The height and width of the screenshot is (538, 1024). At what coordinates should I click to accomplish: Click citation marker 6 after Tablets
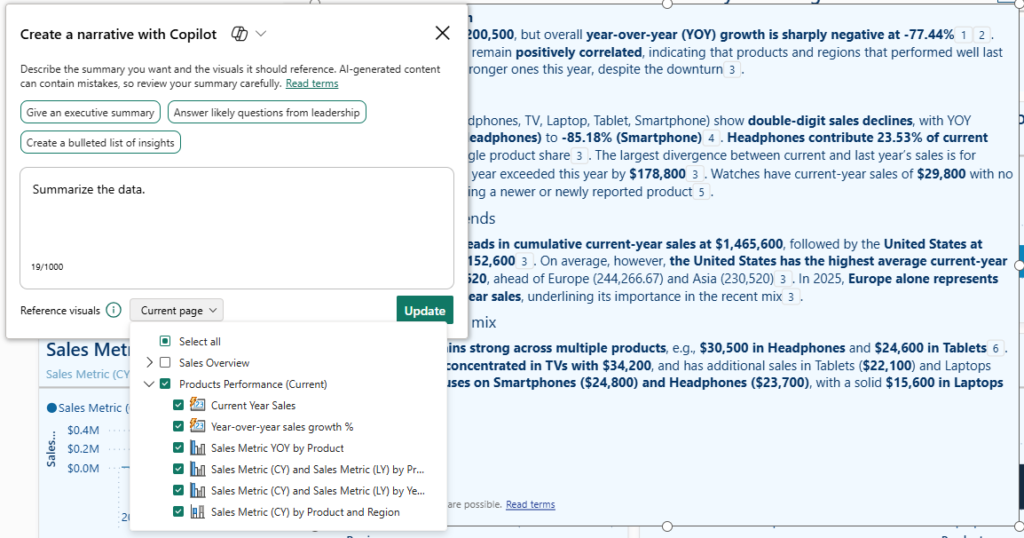996,348
